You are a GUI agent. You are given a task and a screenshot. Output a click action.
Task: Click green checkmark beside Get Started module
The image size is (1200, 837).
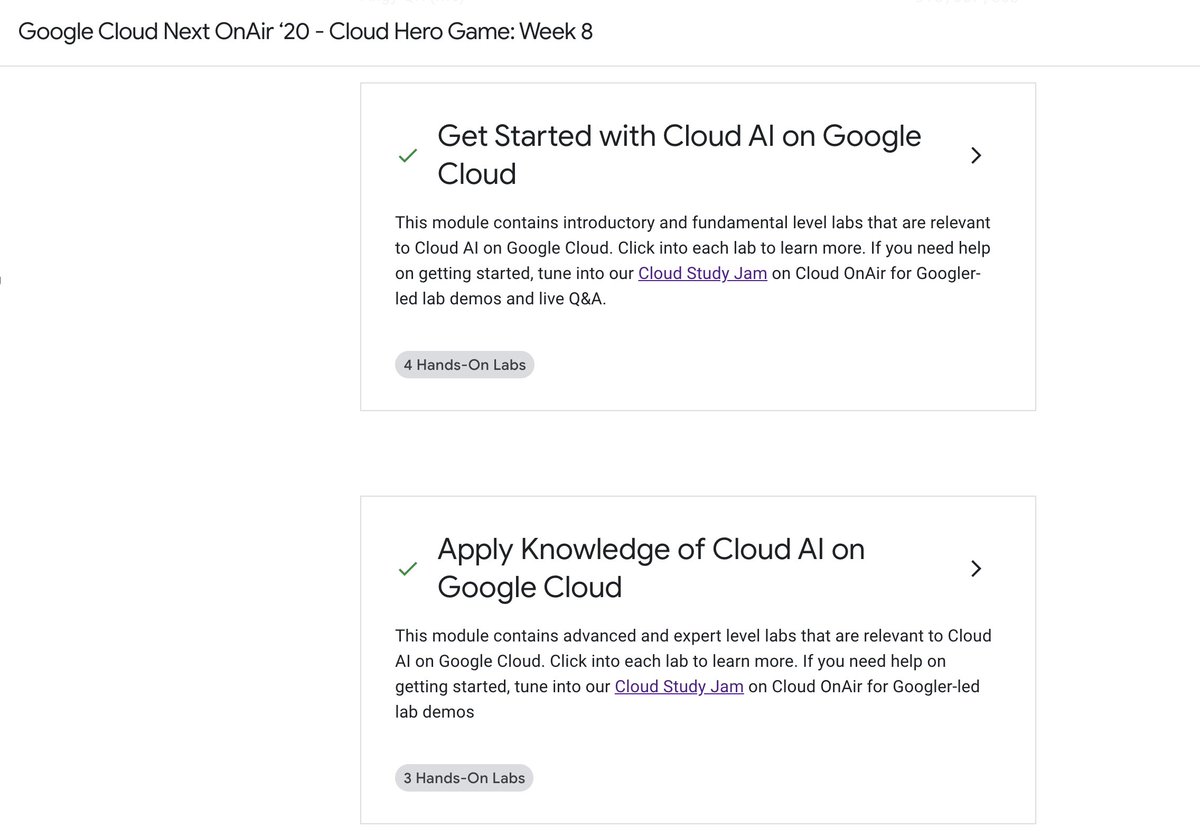[x=408, y=156]
